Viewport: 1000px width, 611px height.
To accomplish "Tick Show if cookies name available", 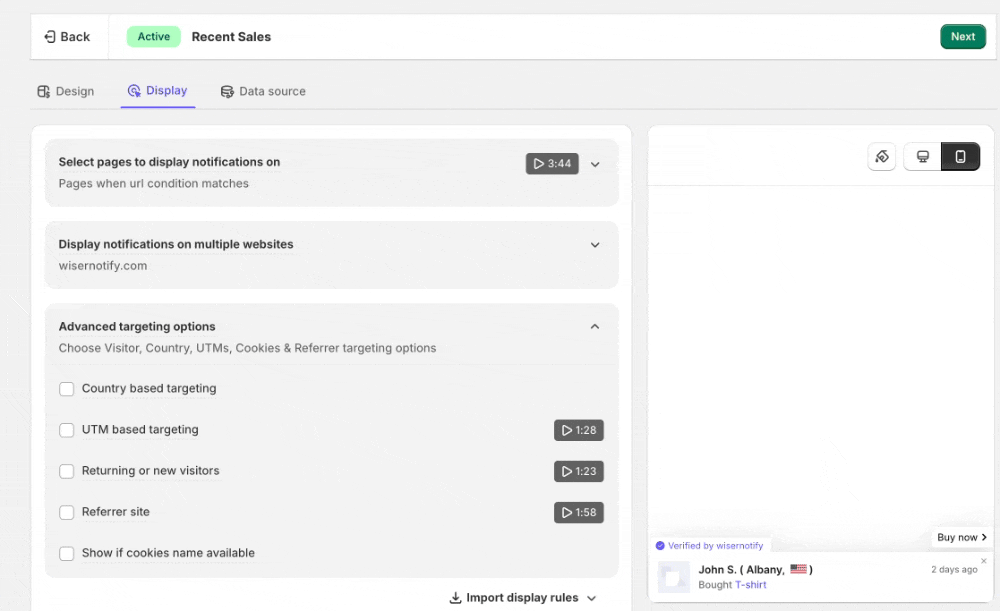I will pyautogui.click(x=67, y=553).
